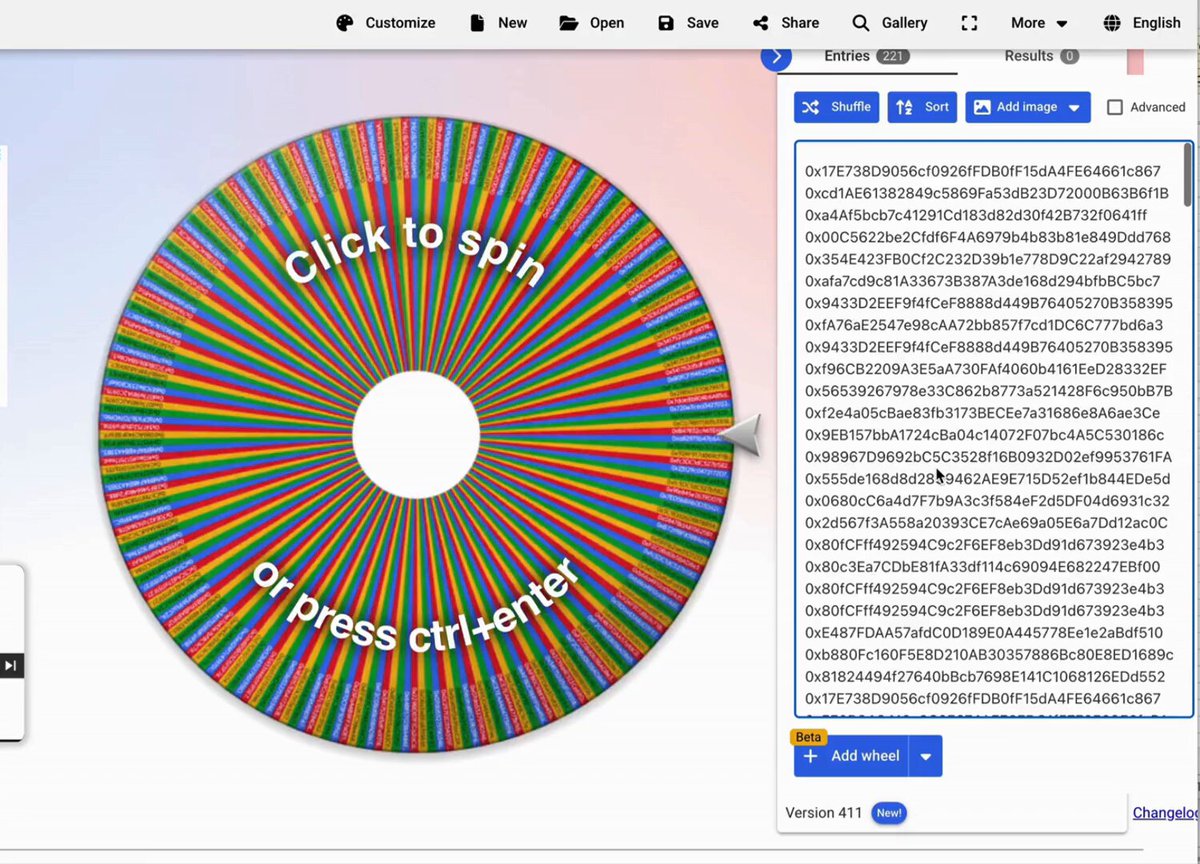Image resolution: width=1200 pixels, height=864 pixels.
Task: Open the Customize palette option
Action: click(386, 23)
